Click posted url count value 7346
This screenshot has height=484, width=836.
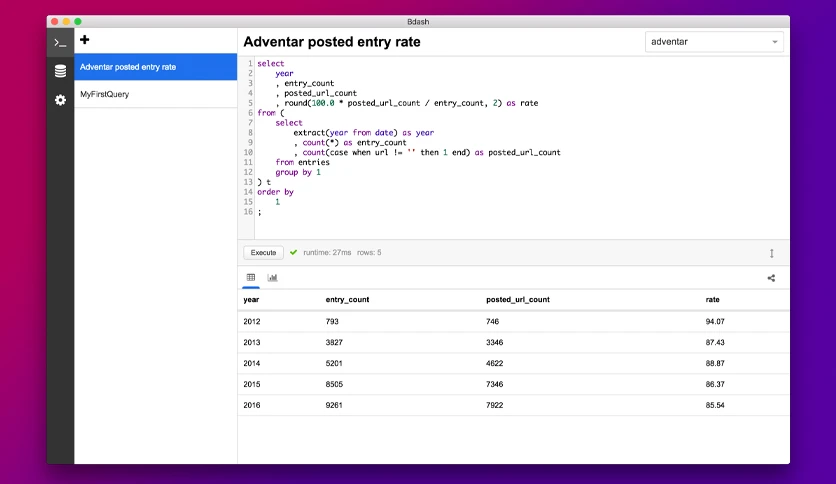494,384
